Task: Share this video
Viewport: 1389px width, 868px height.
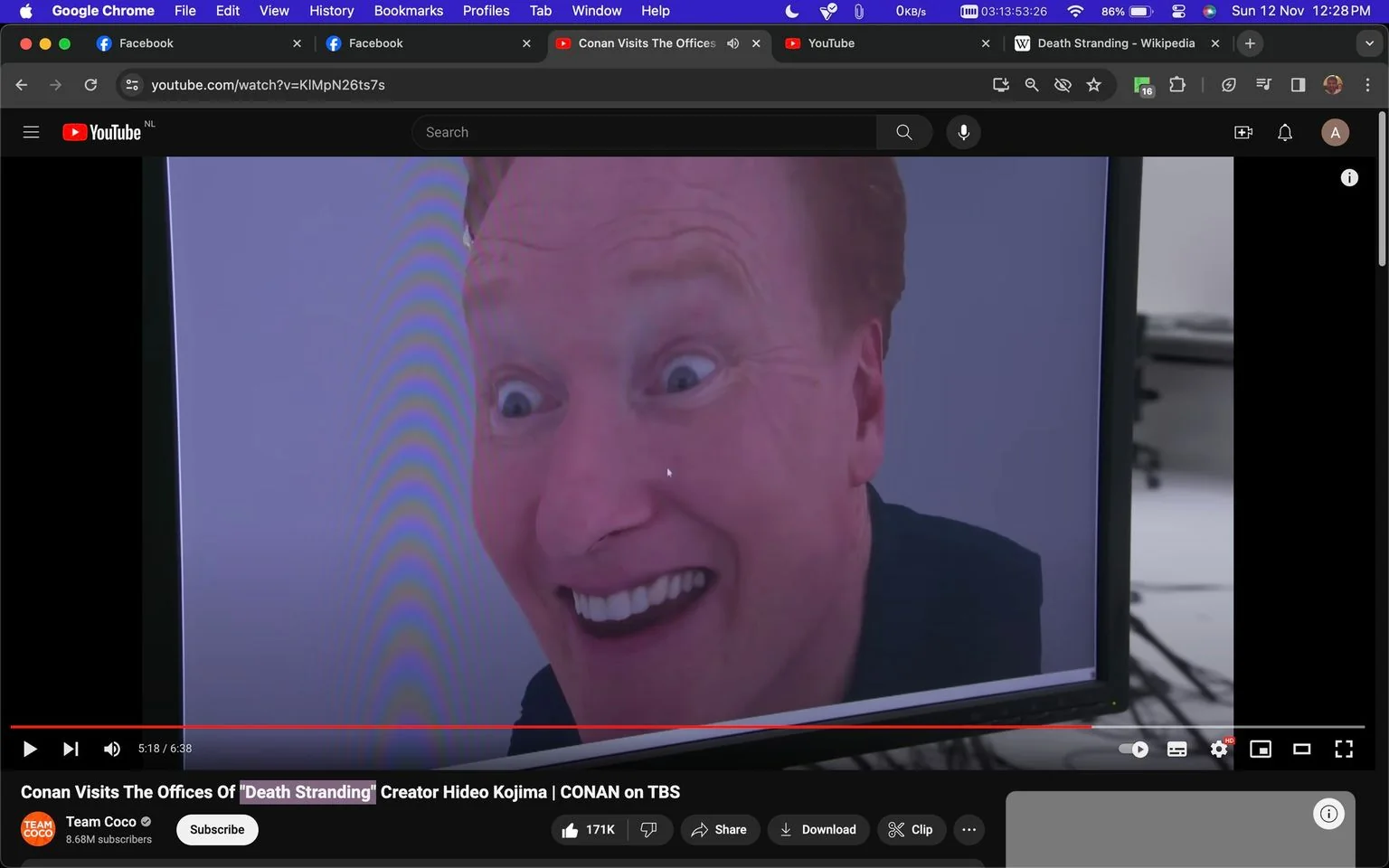Action: click(720, 830)
